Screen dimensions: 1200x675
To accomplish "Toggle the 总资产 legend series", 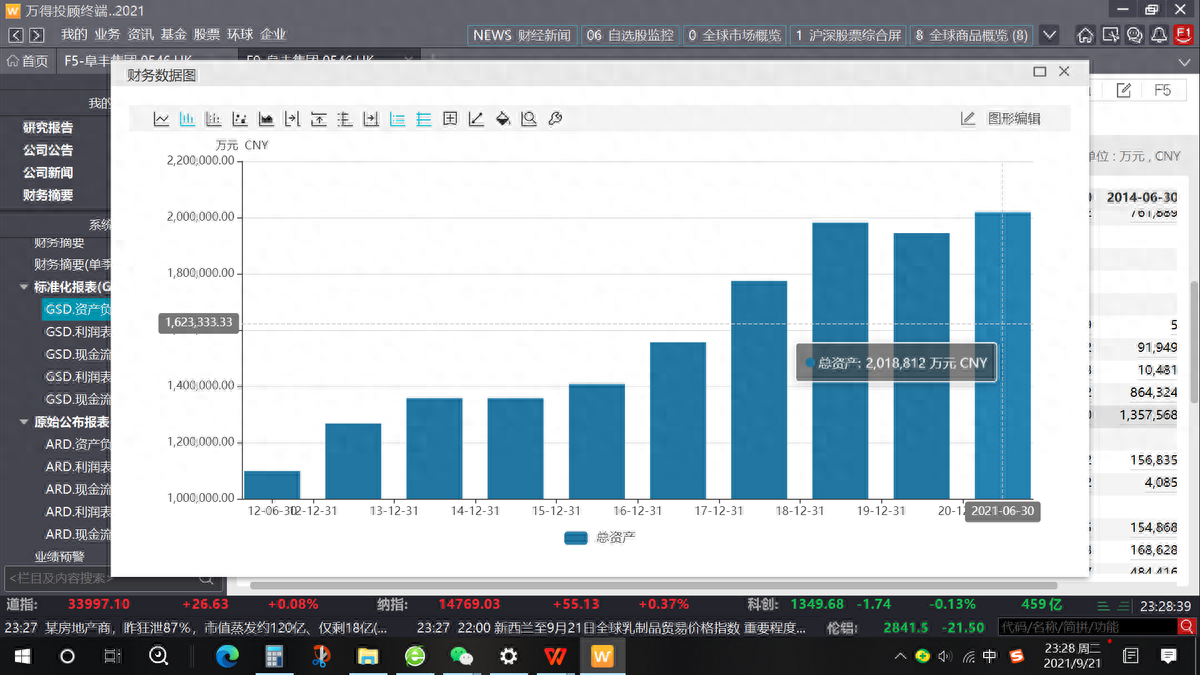I will [600, 537].
